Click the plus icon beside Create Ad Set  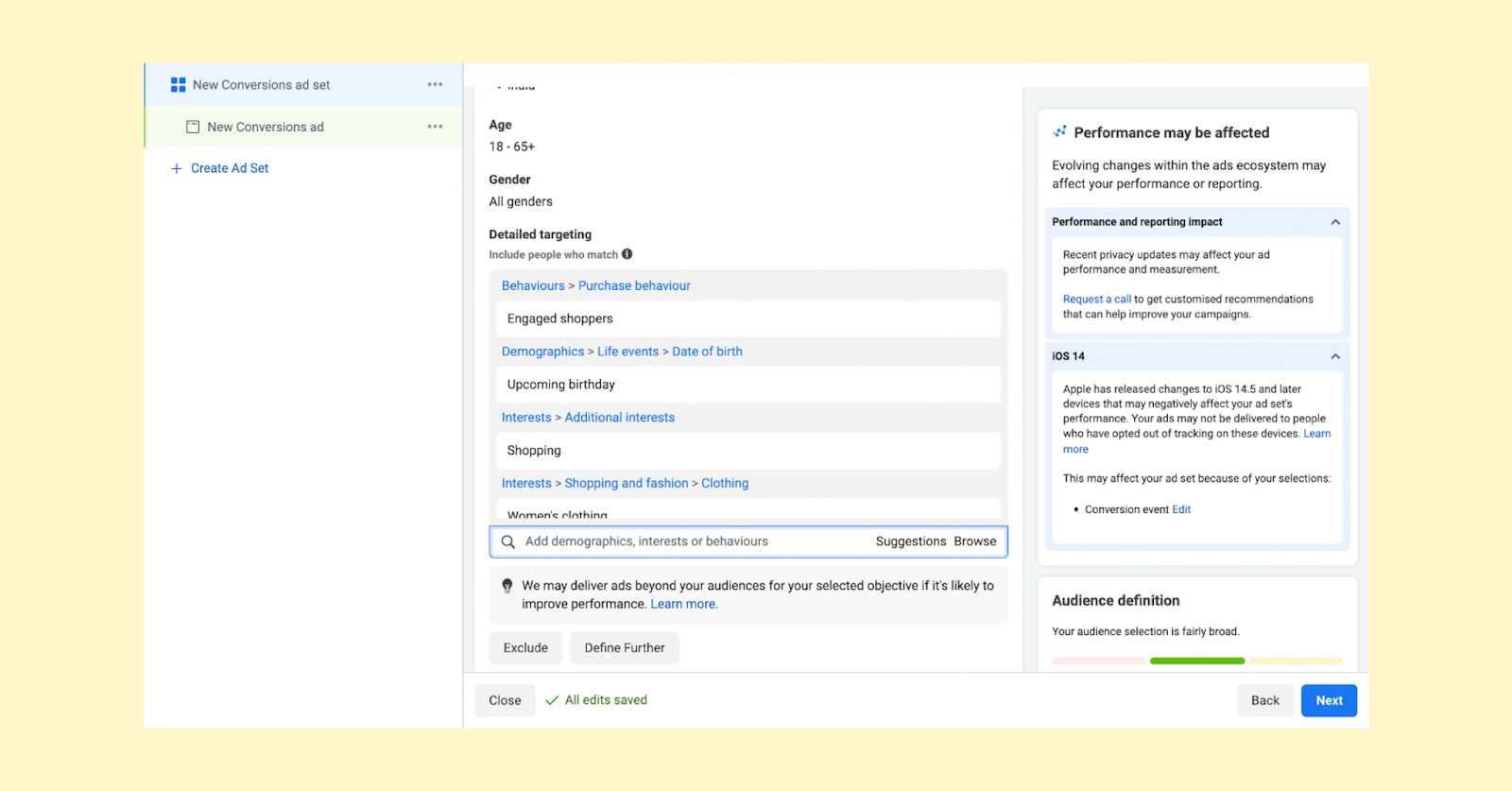[x=176, y=168]
